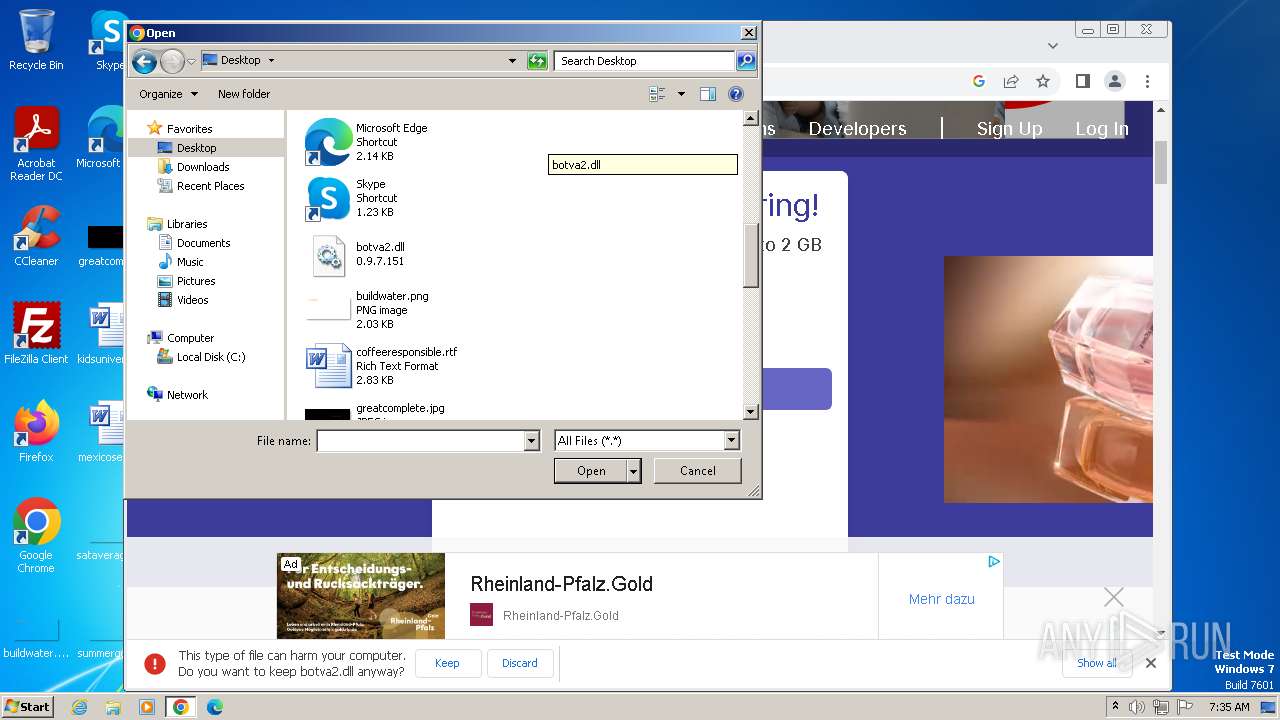The image size is (1280, 720).
Task: Open Chrome three-dot menu
Action: coord(1148,81)
